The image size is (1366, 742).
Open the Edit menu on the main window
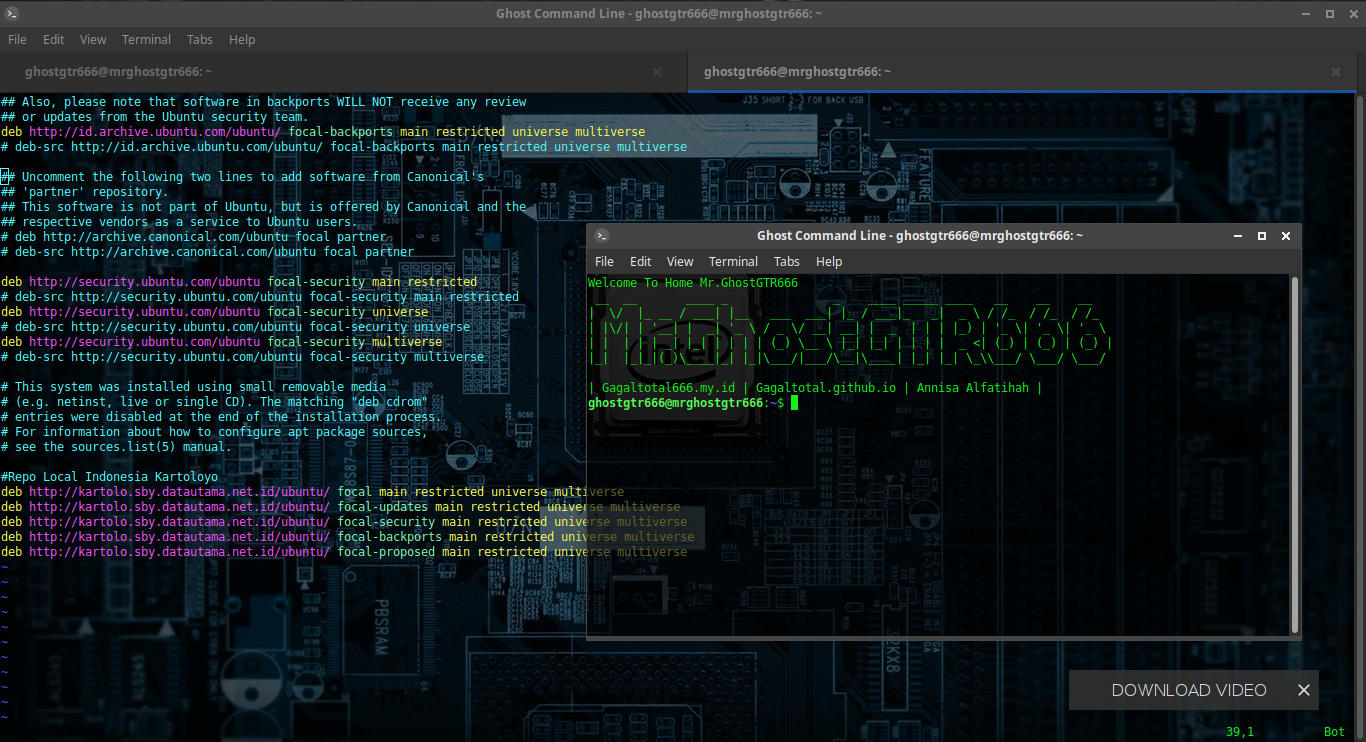click(x=53, y=39)
